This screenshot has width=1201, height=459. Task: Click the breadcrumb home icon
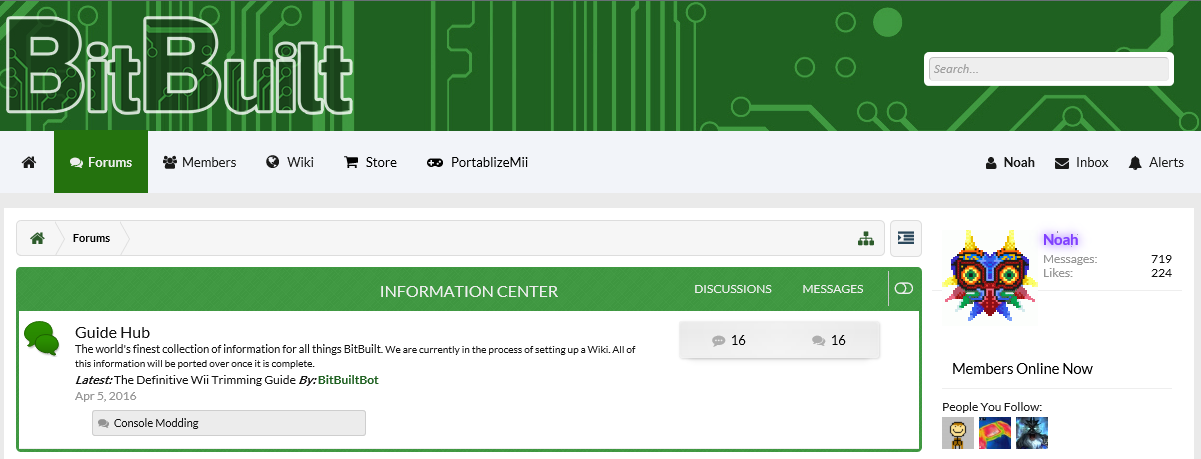(x=37, y=238)
